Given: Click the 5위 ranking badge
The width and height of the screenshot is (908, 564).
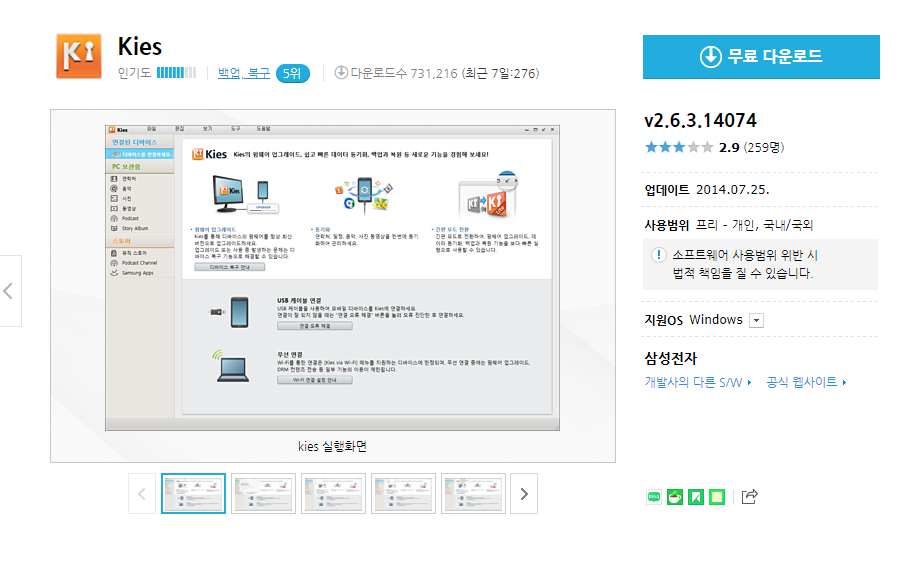Looking at the screenshot, I should coord(292,74).
